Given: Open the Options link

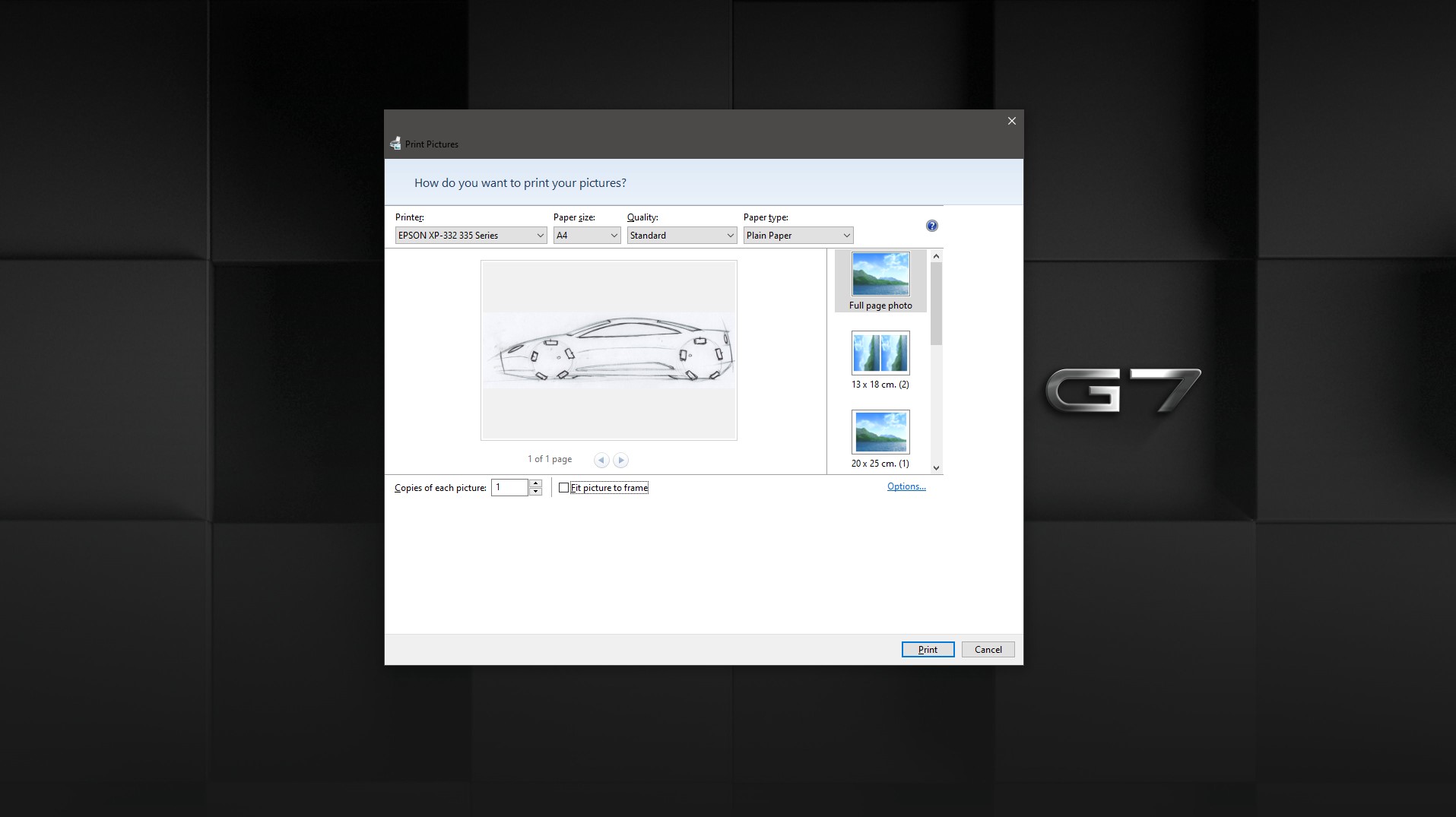Looking at the screenshot, I should coord(906,486).
